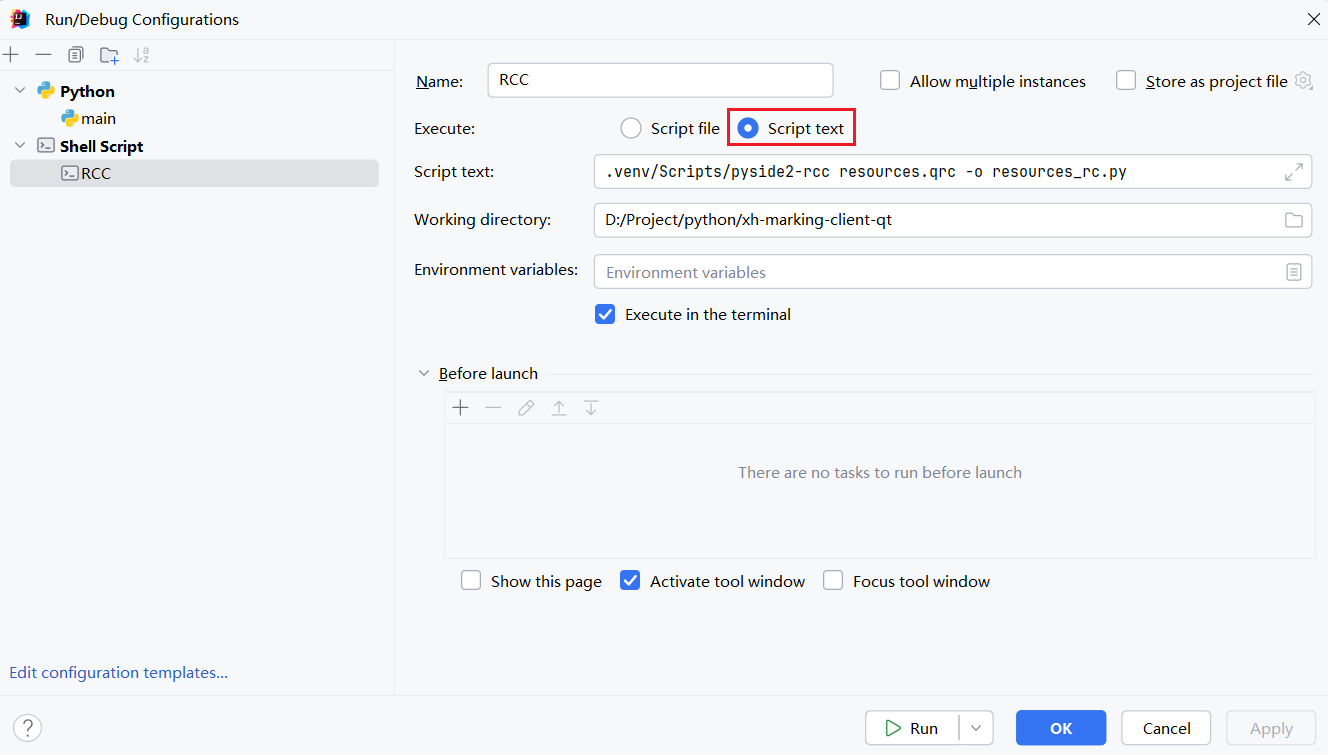
Task: Open the Run button dropdown arrow
Action: pyautogui.click(x=976, y=728)
